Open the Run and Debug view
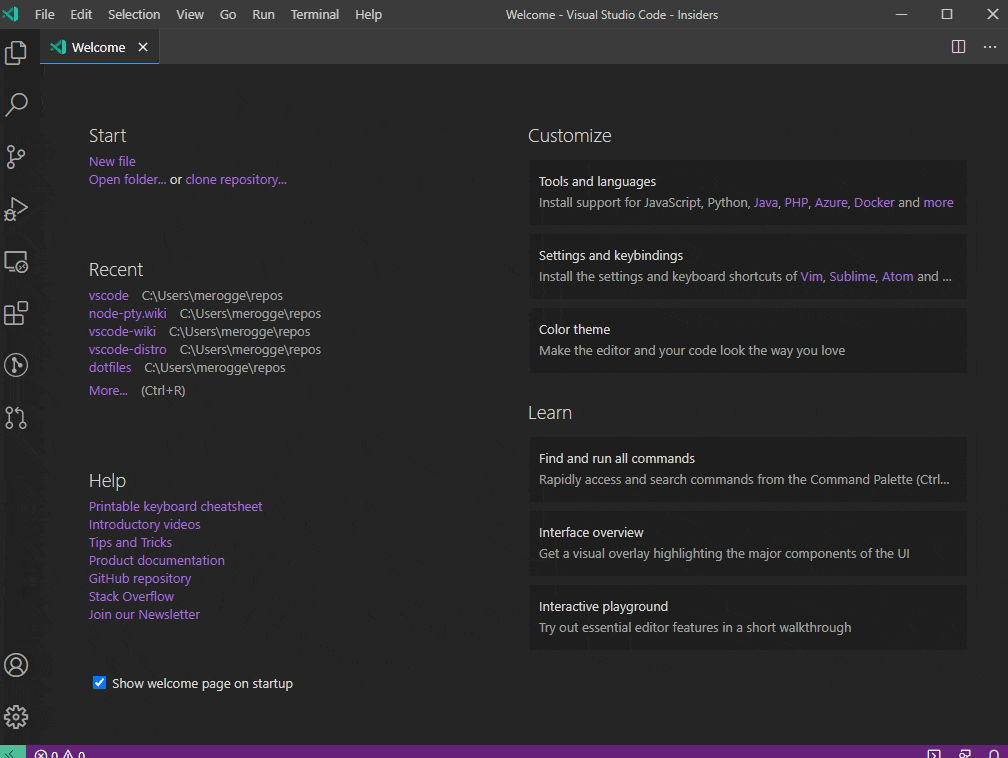1008x758 pixels. tap(16, 209)
